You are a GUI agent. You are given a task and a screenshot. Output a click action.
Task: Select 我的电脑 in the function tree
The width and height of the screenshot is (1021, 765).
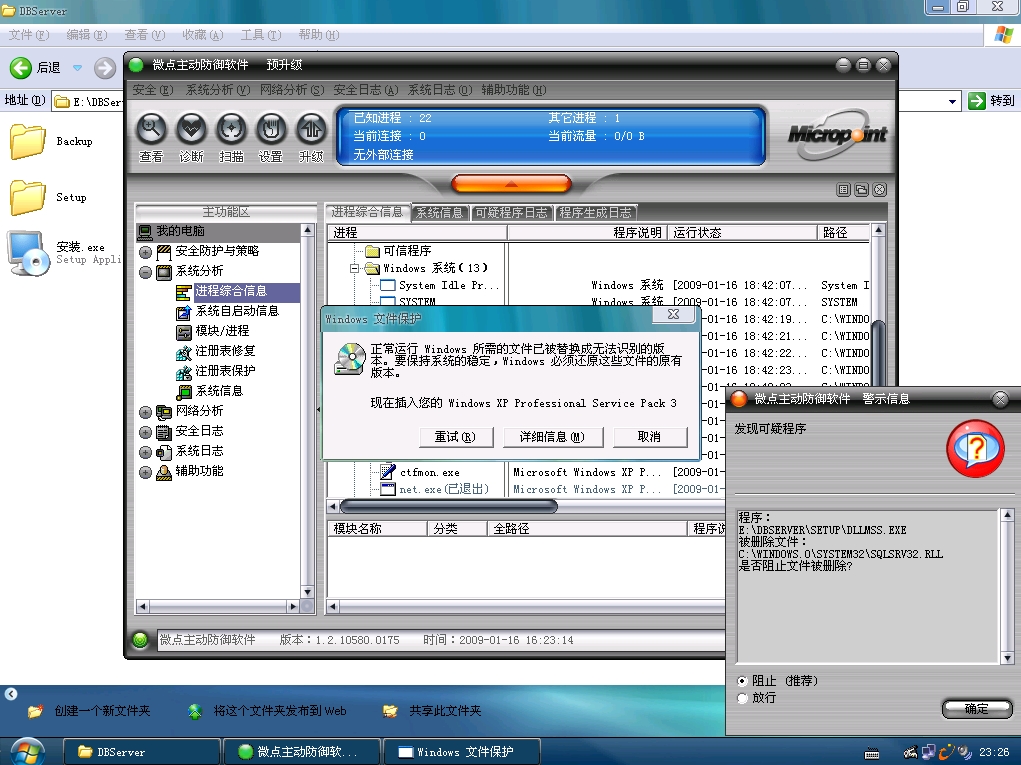(x=180, y=231)
